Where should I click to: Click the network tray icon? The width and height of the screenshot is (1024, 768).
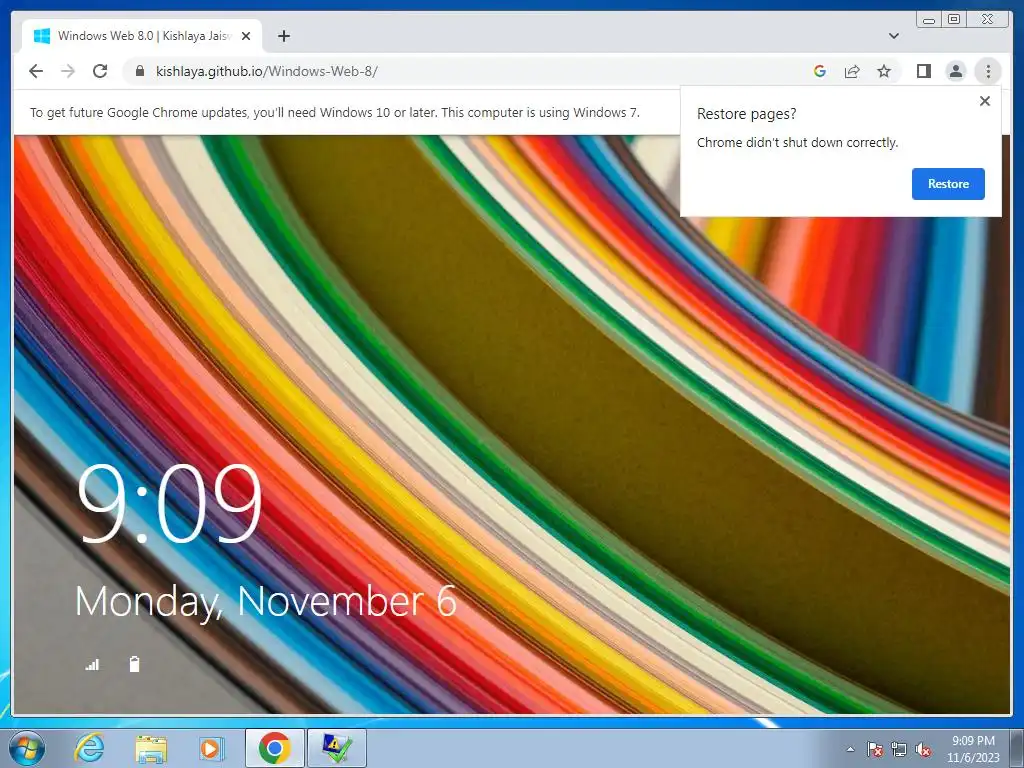pos(899,749)
